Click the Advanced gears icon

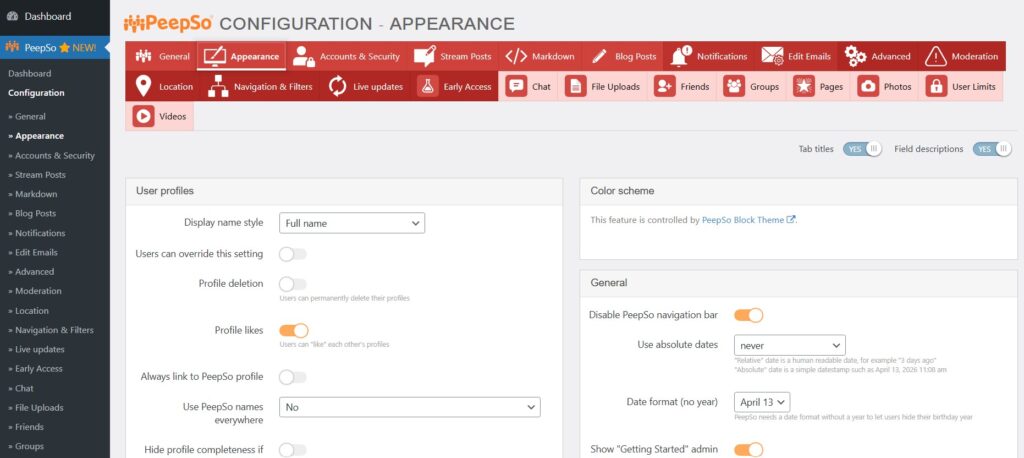(x=855, y=56)
